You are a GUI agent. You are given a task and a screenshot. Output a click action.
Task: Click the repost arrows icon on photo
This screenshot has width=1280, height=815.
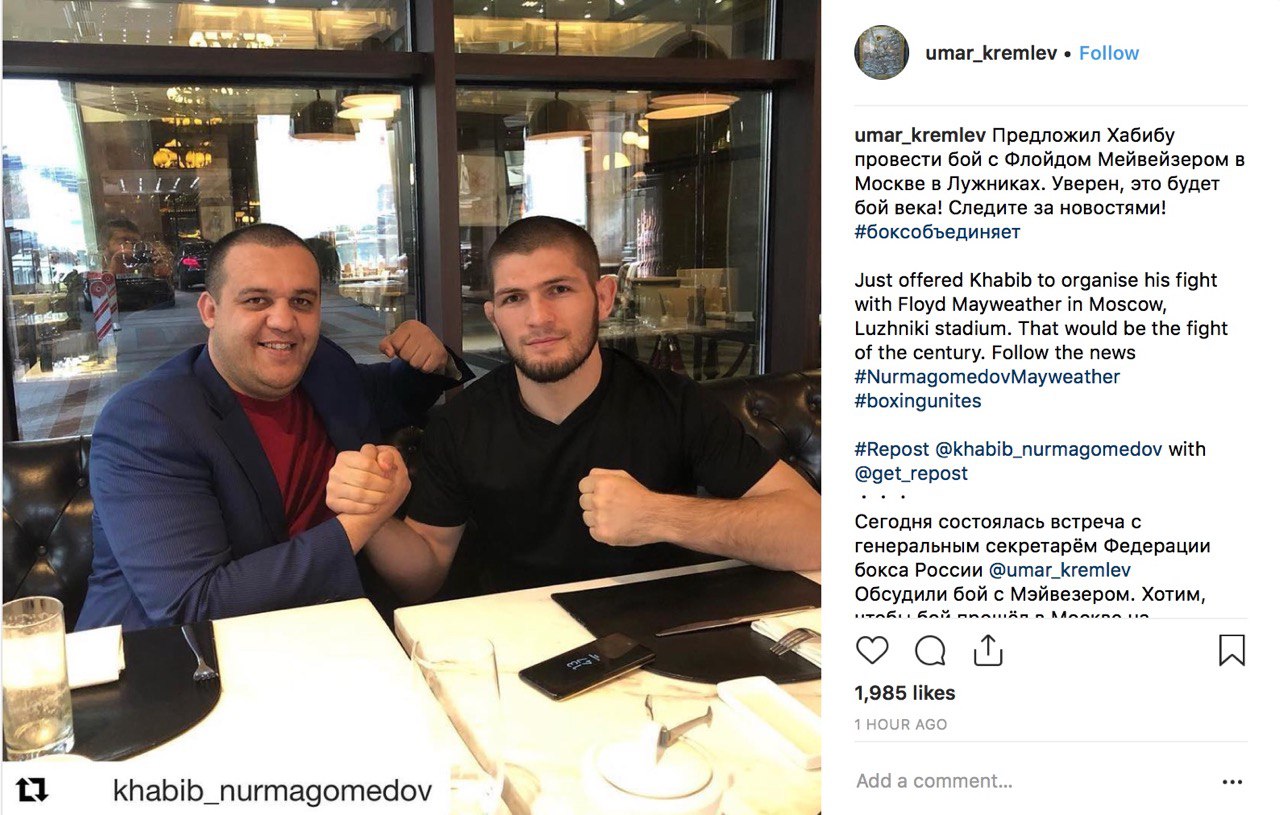[x=32, y=791]
